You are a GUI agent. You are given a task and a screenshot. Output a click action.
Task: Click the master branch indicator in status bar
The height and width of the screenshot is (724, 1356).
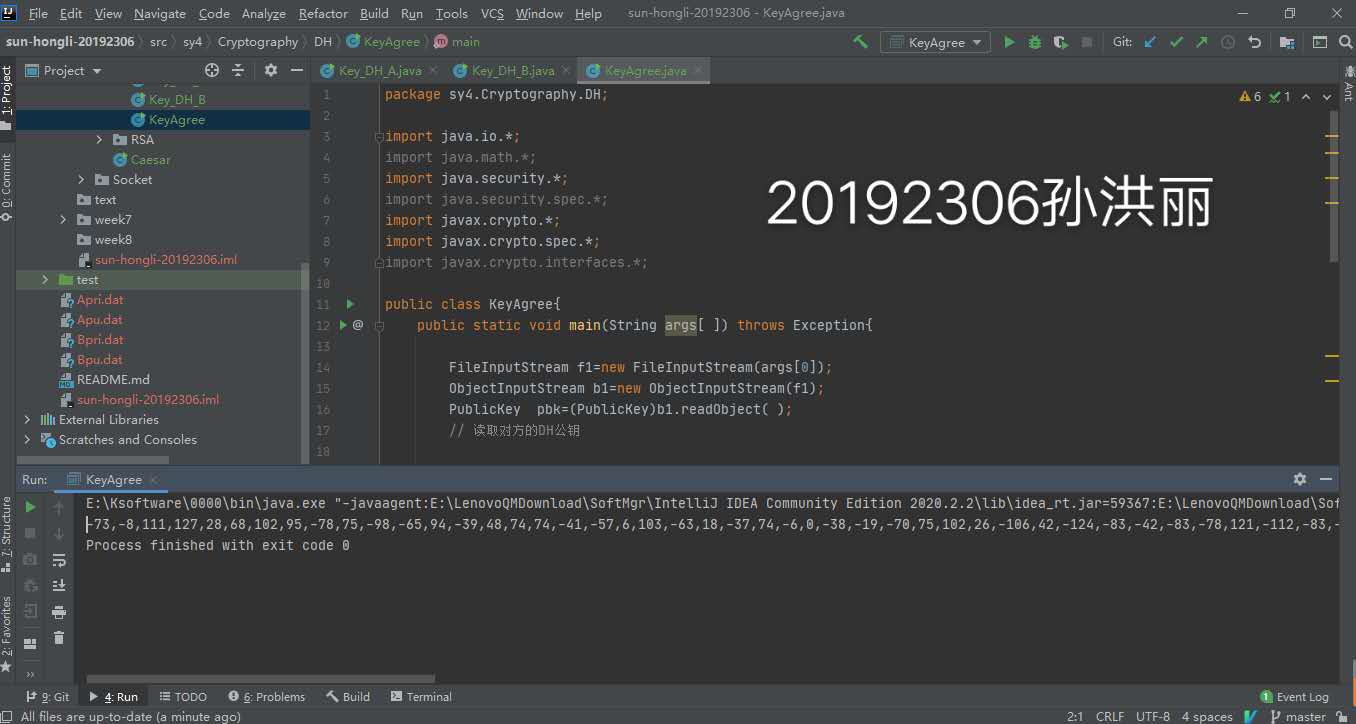(1297, 716)
